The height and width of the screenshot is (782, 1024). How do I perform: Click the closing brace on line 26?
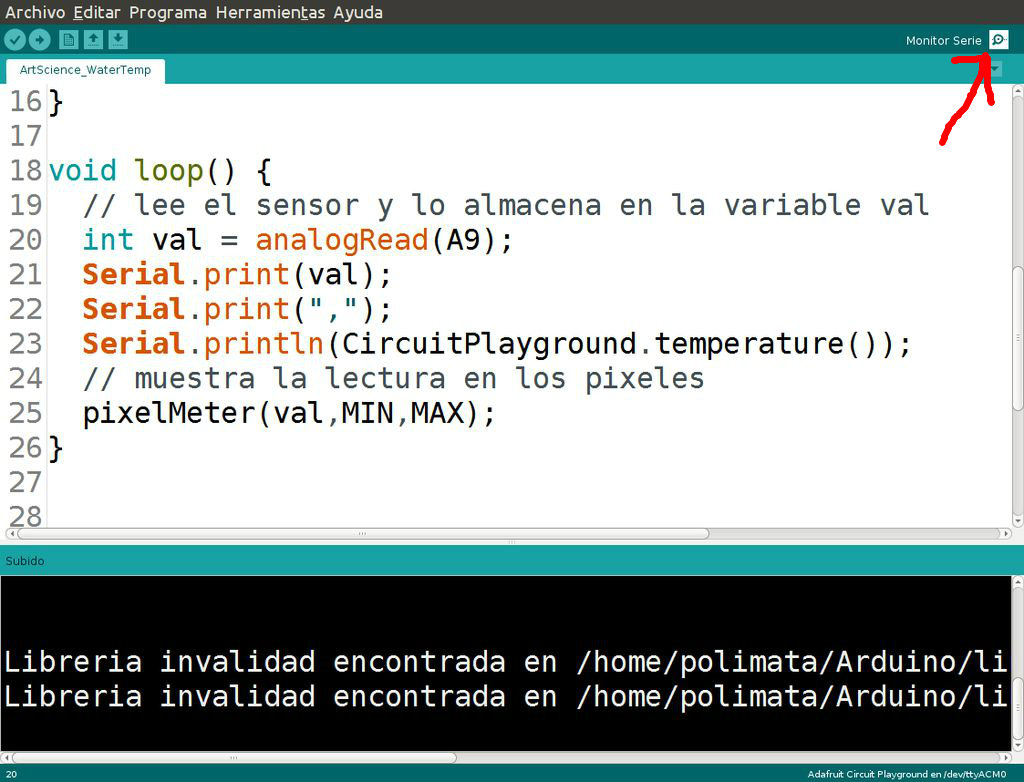(x=56, y=448)
